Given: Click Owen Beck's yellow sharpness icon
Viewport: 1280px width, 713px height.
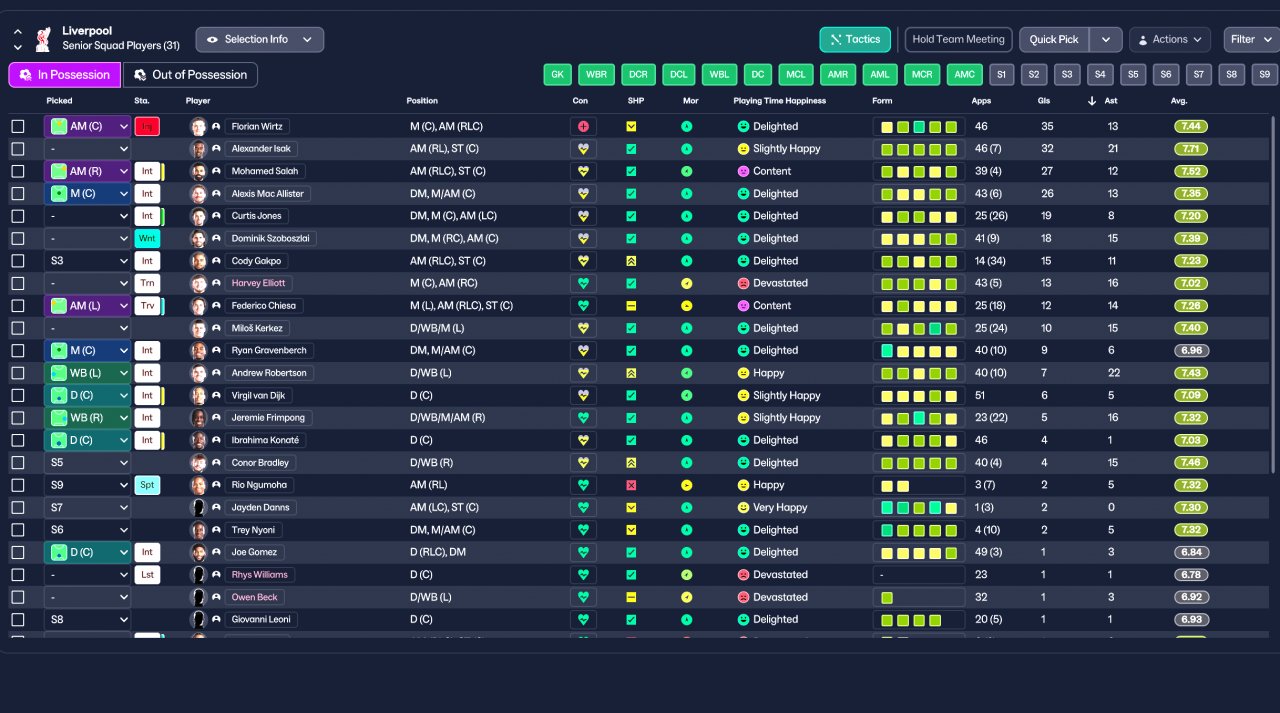Looking at the screenshot, I should [631, 597].
